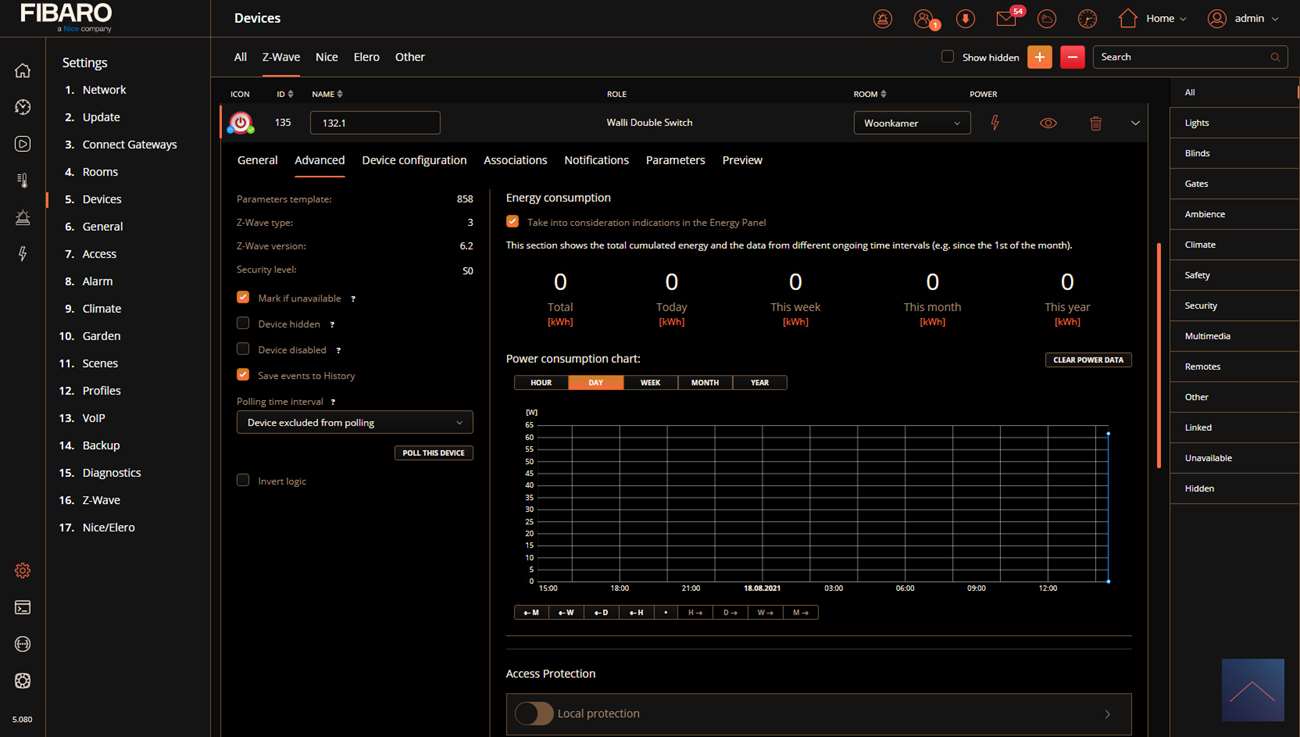The width and height of the screenshot is (1300, 737).
Task: Open the Polling time interval dropdown
Action: coord(354,423)
